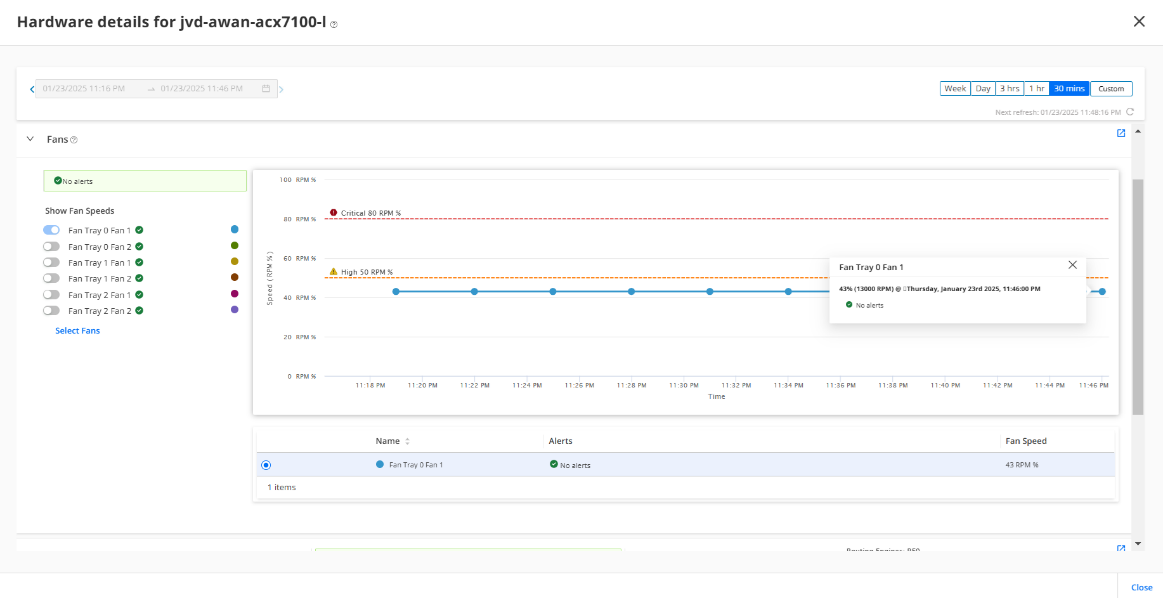
Task: Go to previous time range arrow
Action: (x=32, y=89)
